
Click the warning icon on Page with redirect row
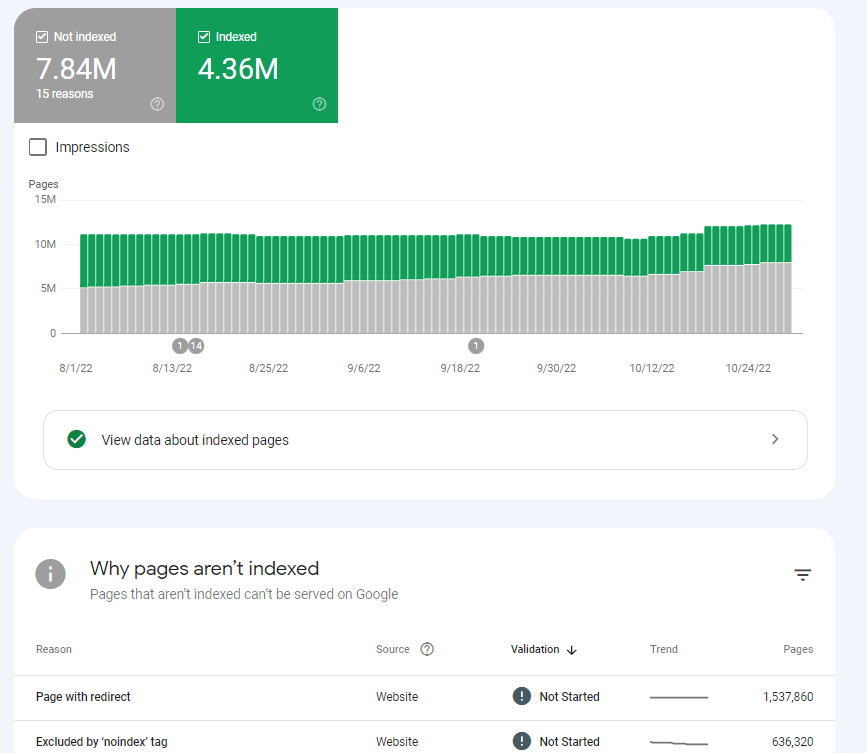tap(521, 696)
